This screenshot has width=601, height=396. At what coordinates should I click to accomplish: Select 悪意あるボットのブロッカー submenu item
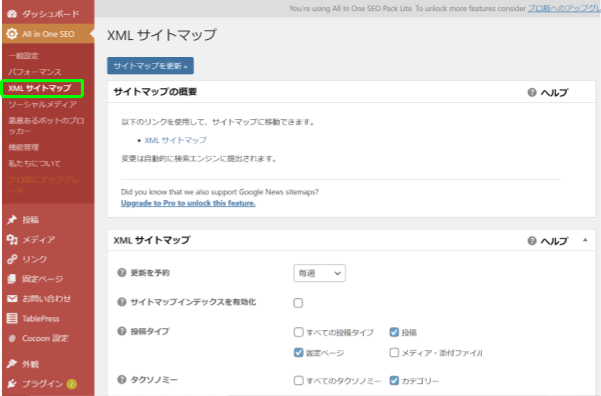[46, 126]
